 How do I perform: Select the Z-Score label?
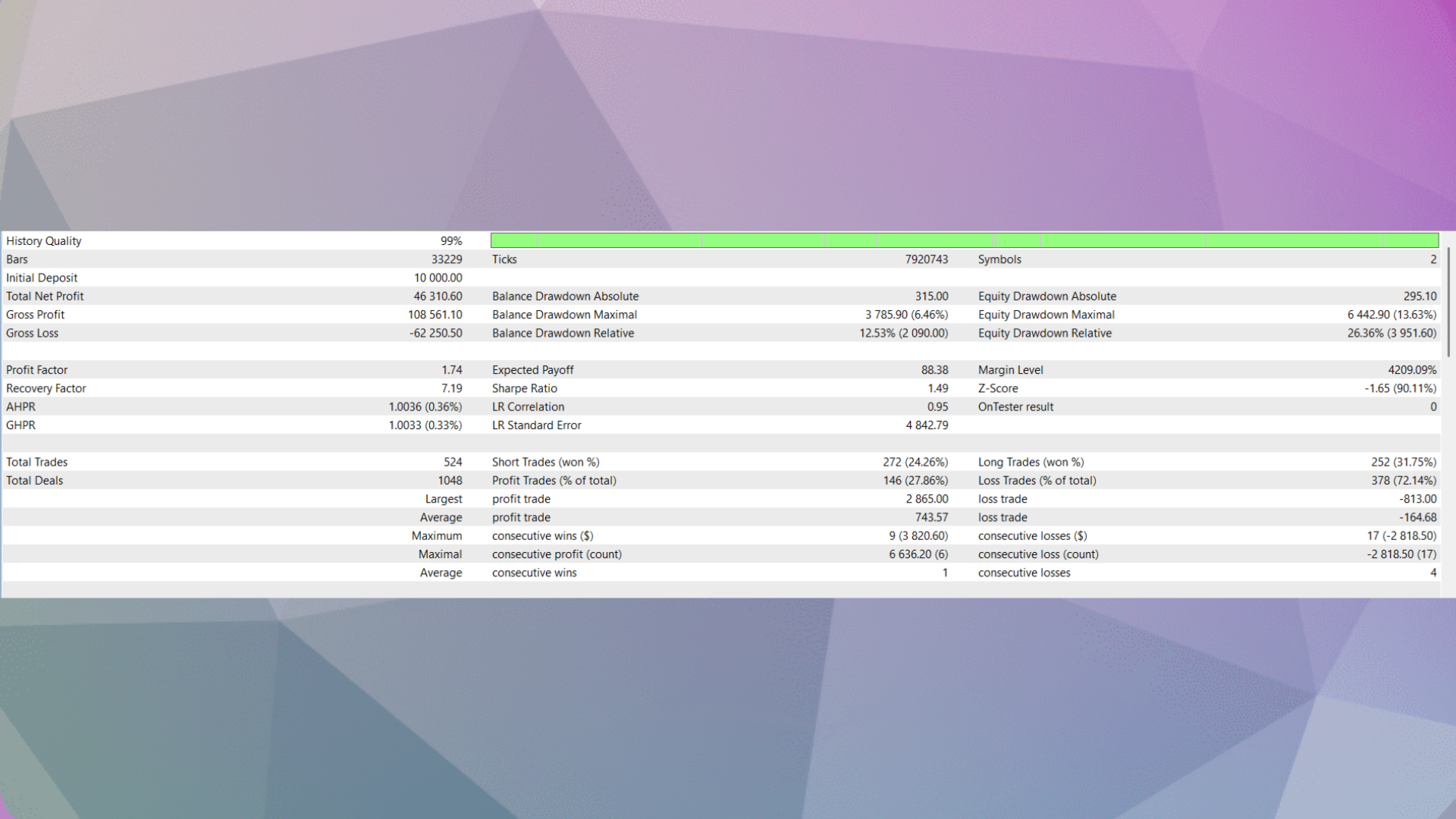[x=998, y=388]
